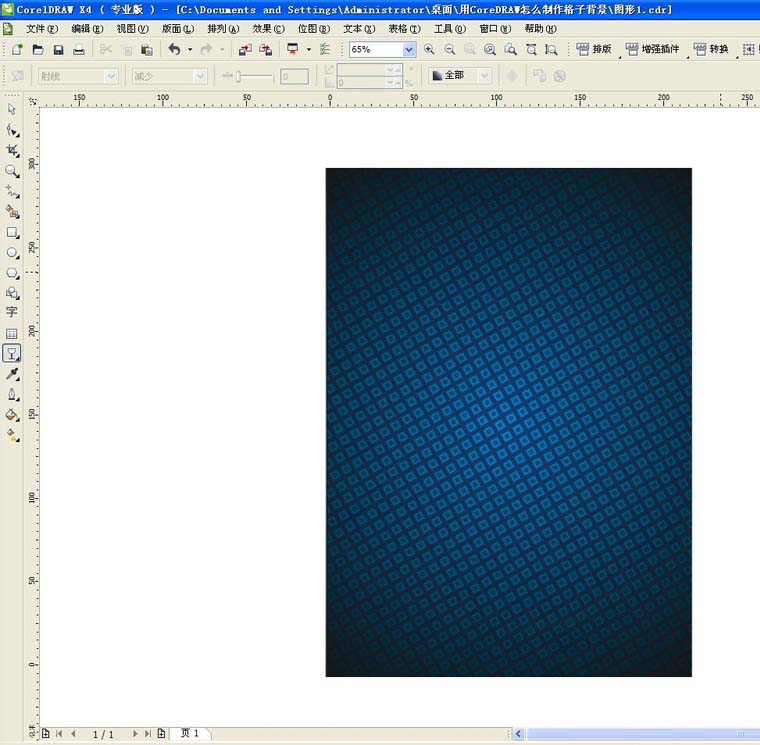
Task: Select the Pick tool arrow
Action: click(12, 109)
